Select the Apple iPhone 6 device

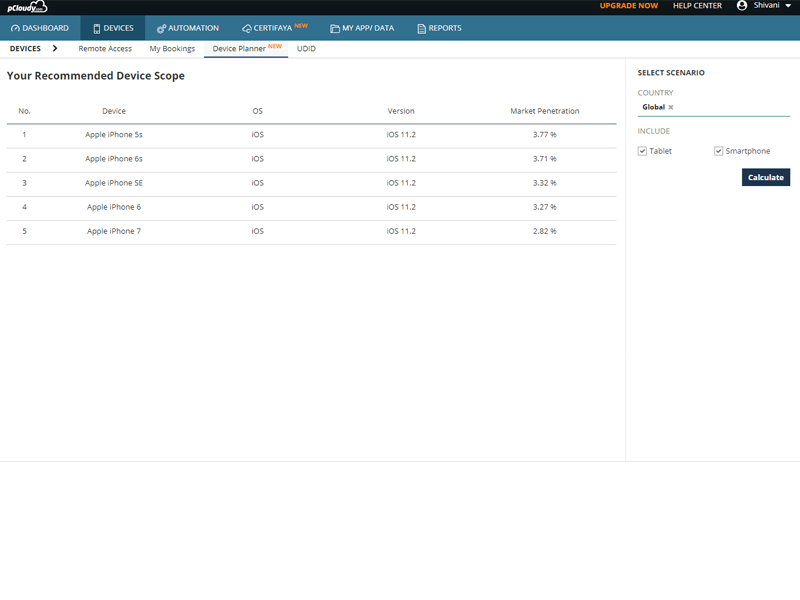pyautogui.click(x=114, y=207)
